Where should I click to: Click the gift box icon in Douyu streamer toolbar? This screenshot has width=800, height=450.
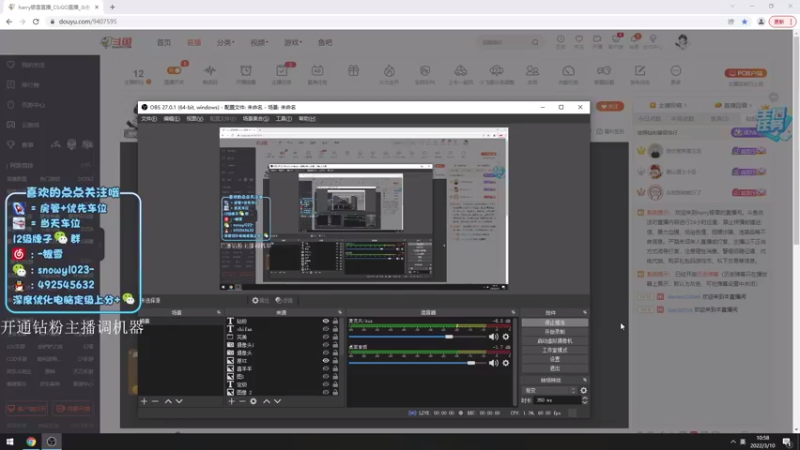[353, 70]
